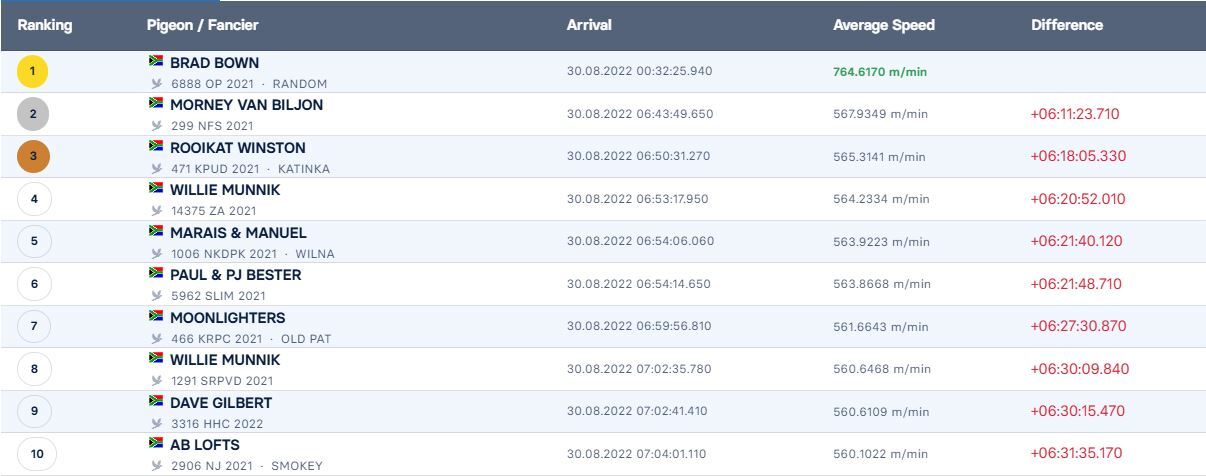Sort by the Ranking column header
This screenshot has width=1206, height=476.
click(x=45, y=25)
